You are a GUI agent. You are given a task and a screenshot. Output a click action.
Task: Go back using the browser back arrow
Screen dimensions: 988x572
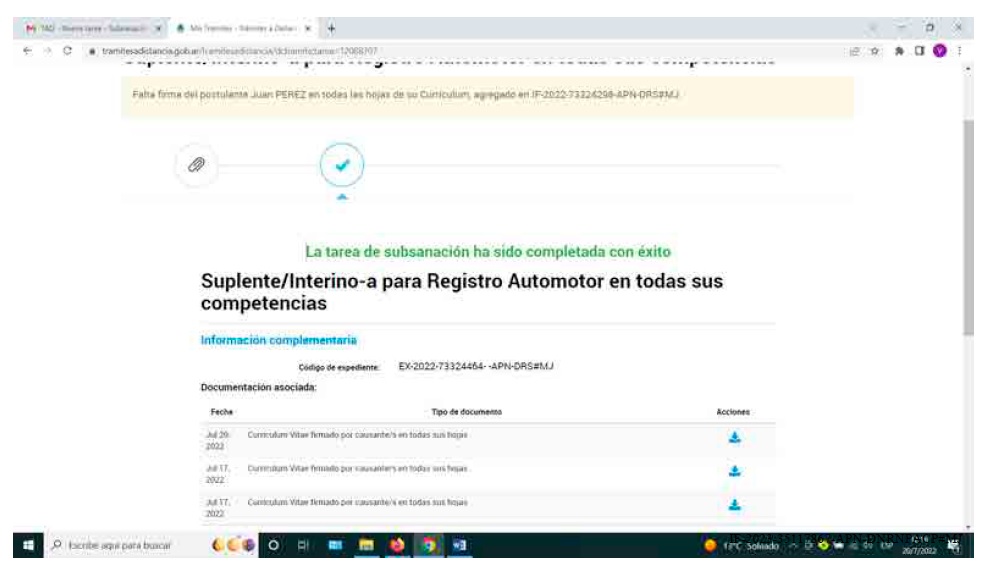tap(27, 51)
